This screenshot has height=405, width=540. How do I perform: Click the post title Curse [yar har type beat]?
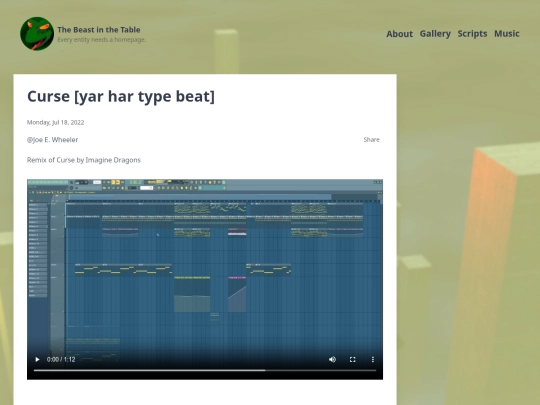tap(121, 96)
